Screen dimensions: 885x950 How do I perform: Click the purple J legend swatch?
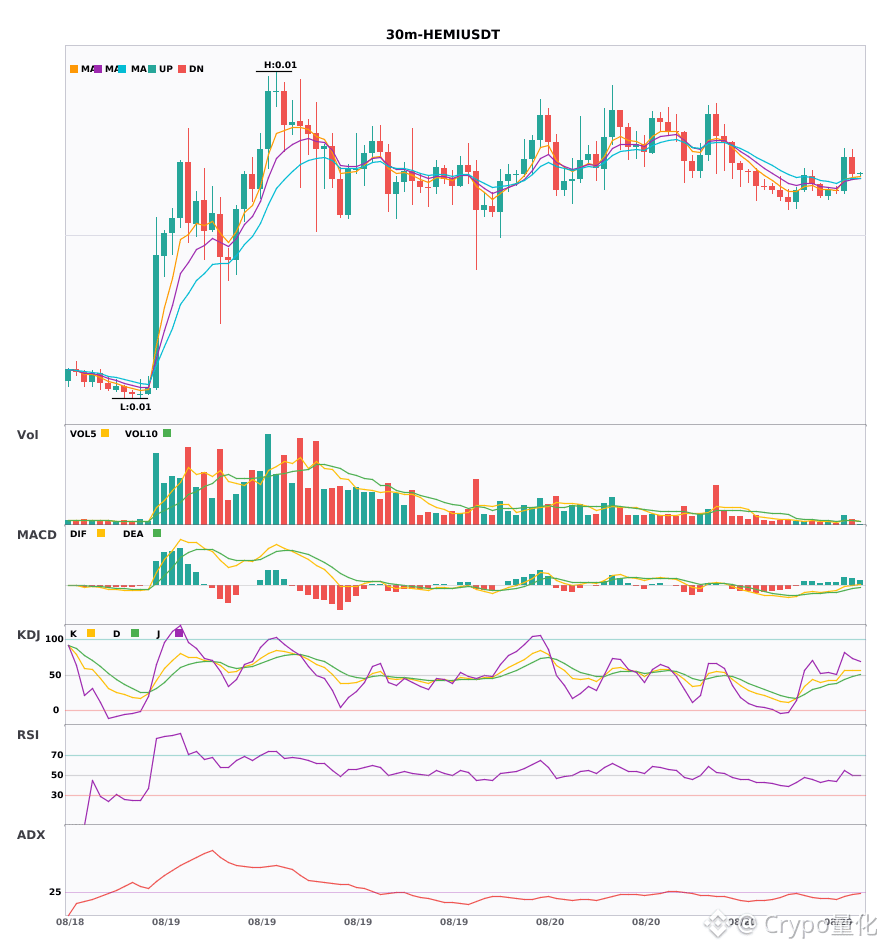pos(179,633)
